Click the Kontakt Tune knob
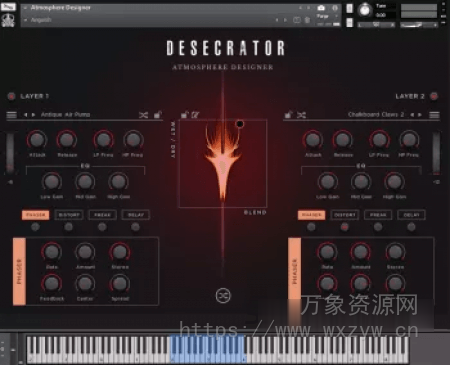This screenshot has width=450, height=365. click(x=365, y=10)
